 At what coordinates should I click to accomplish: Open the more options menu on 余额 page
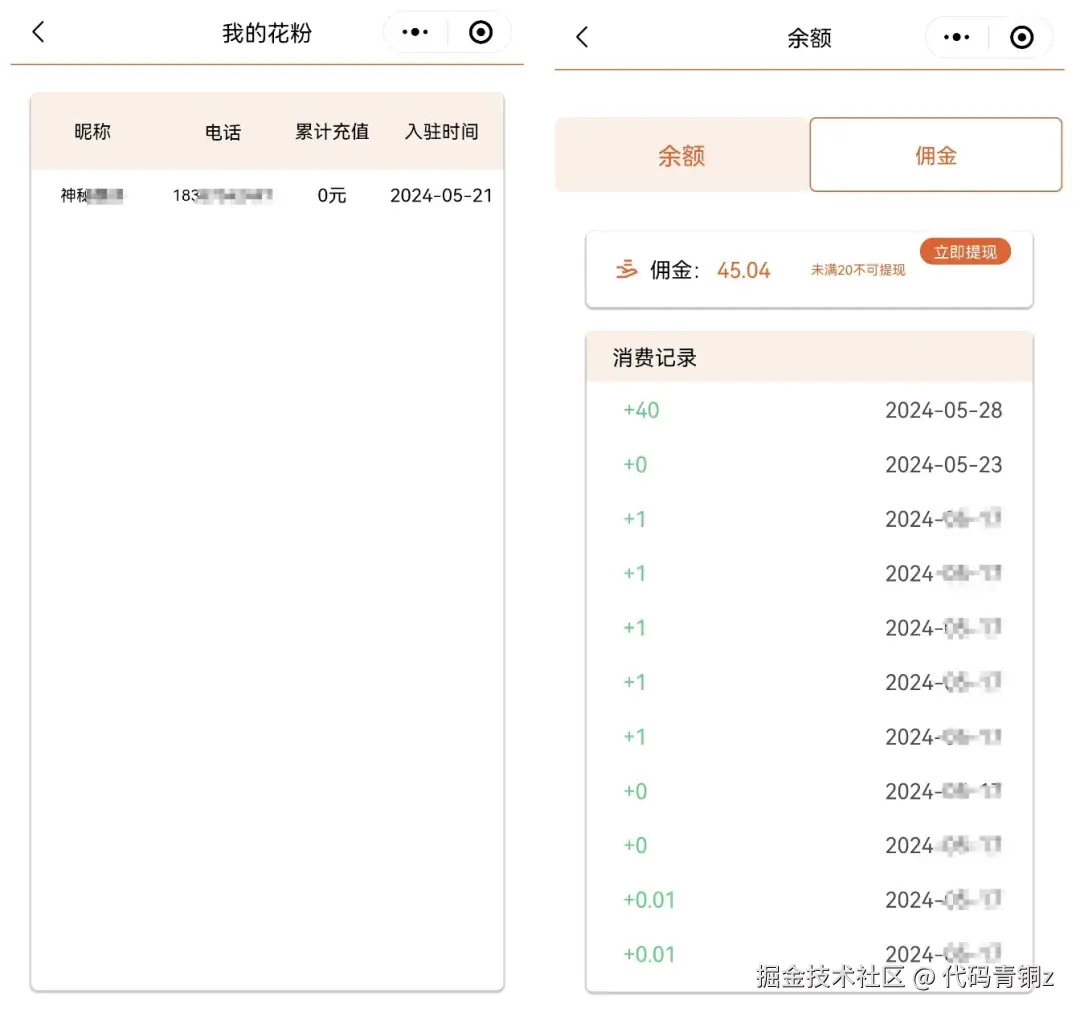956,36
